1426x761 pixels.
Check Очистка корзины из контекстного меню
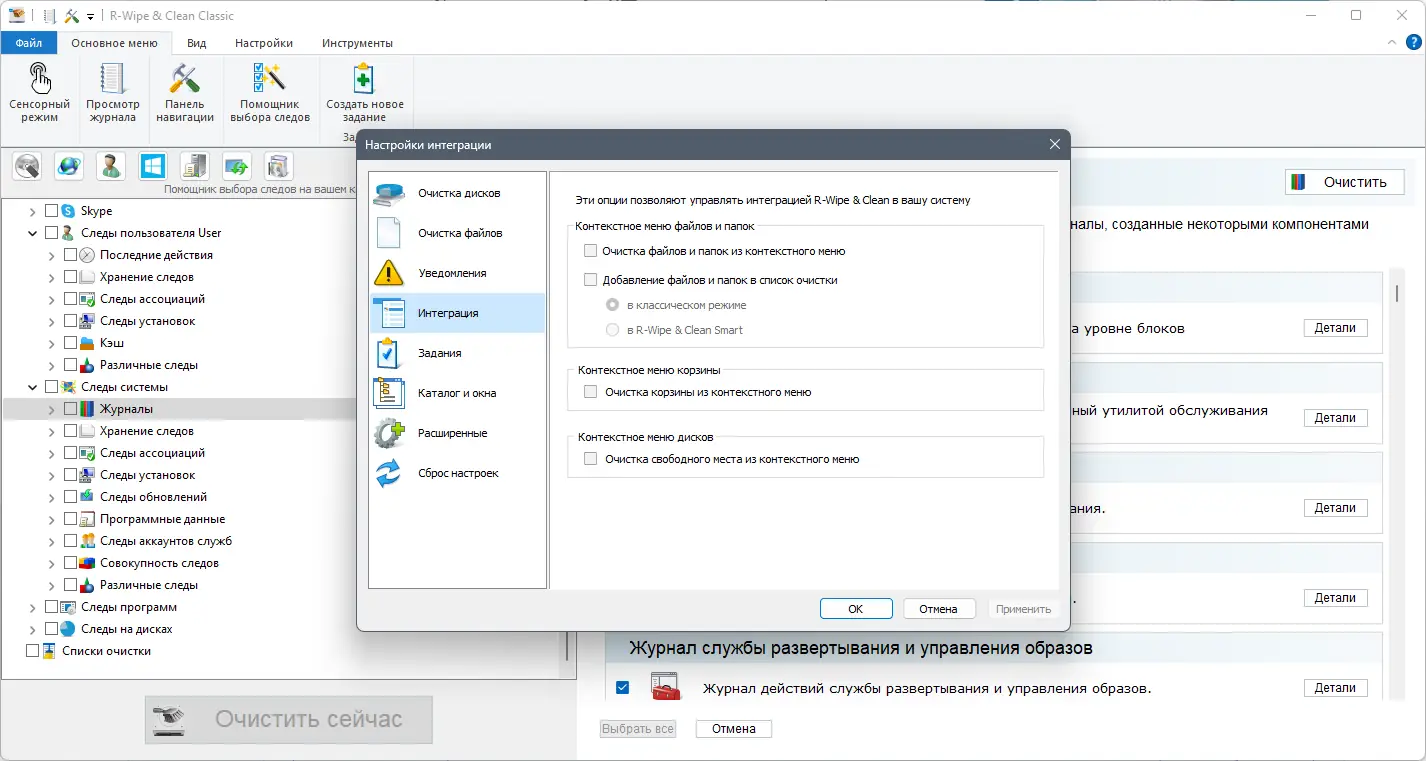590,391
